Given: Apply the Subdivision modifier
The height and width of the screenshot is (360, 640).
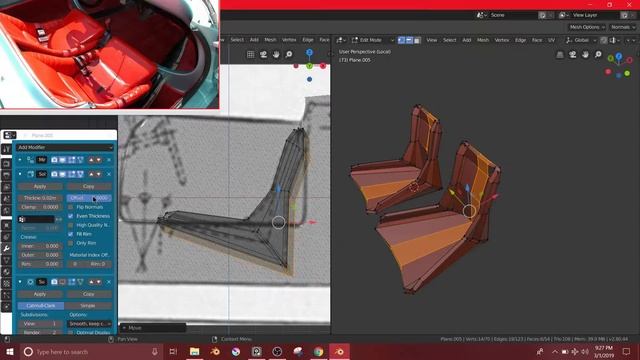Looking at the screenshot, I should [40, 294].
